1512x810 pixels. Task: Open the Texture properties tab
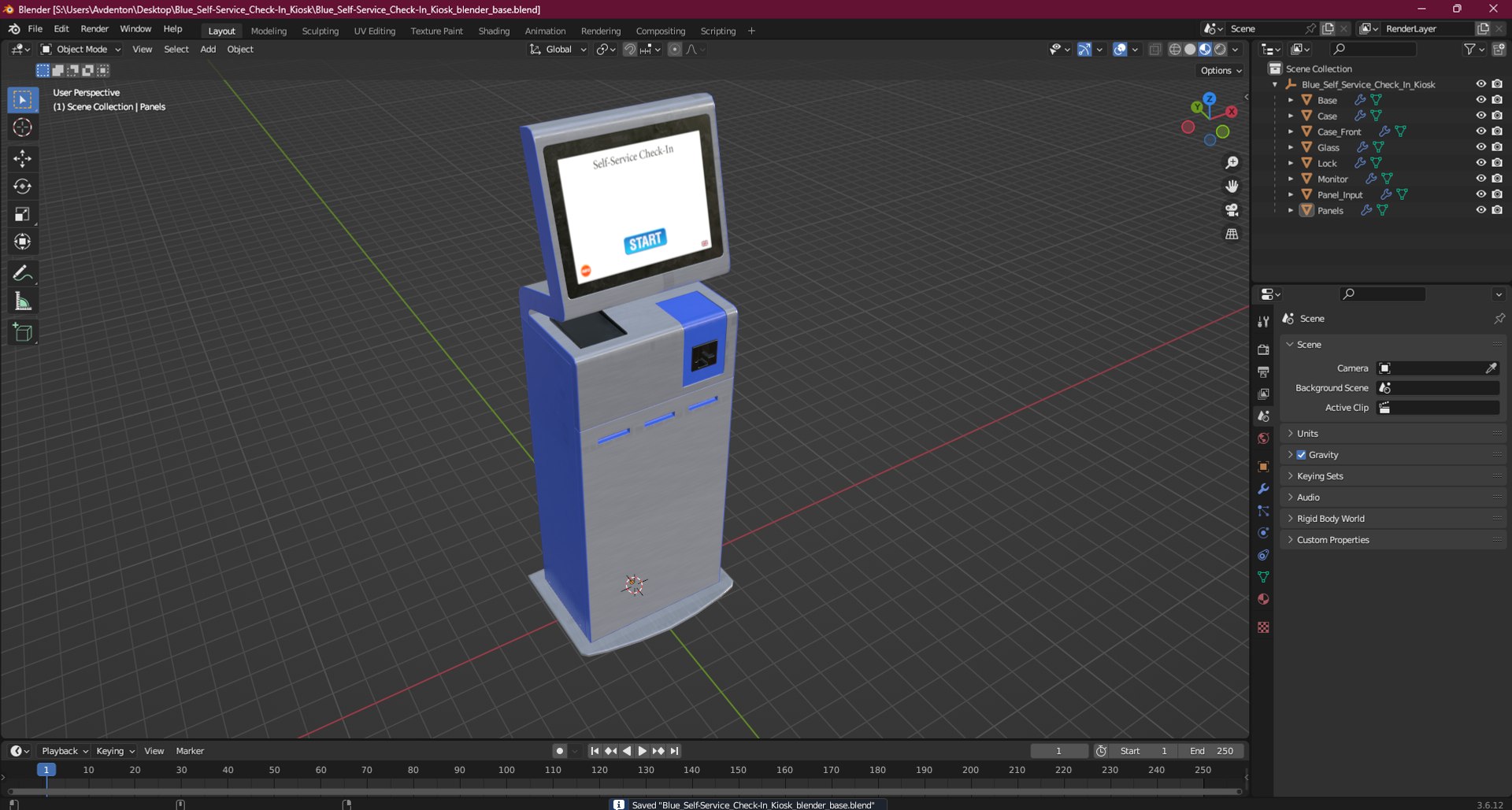1263,627
